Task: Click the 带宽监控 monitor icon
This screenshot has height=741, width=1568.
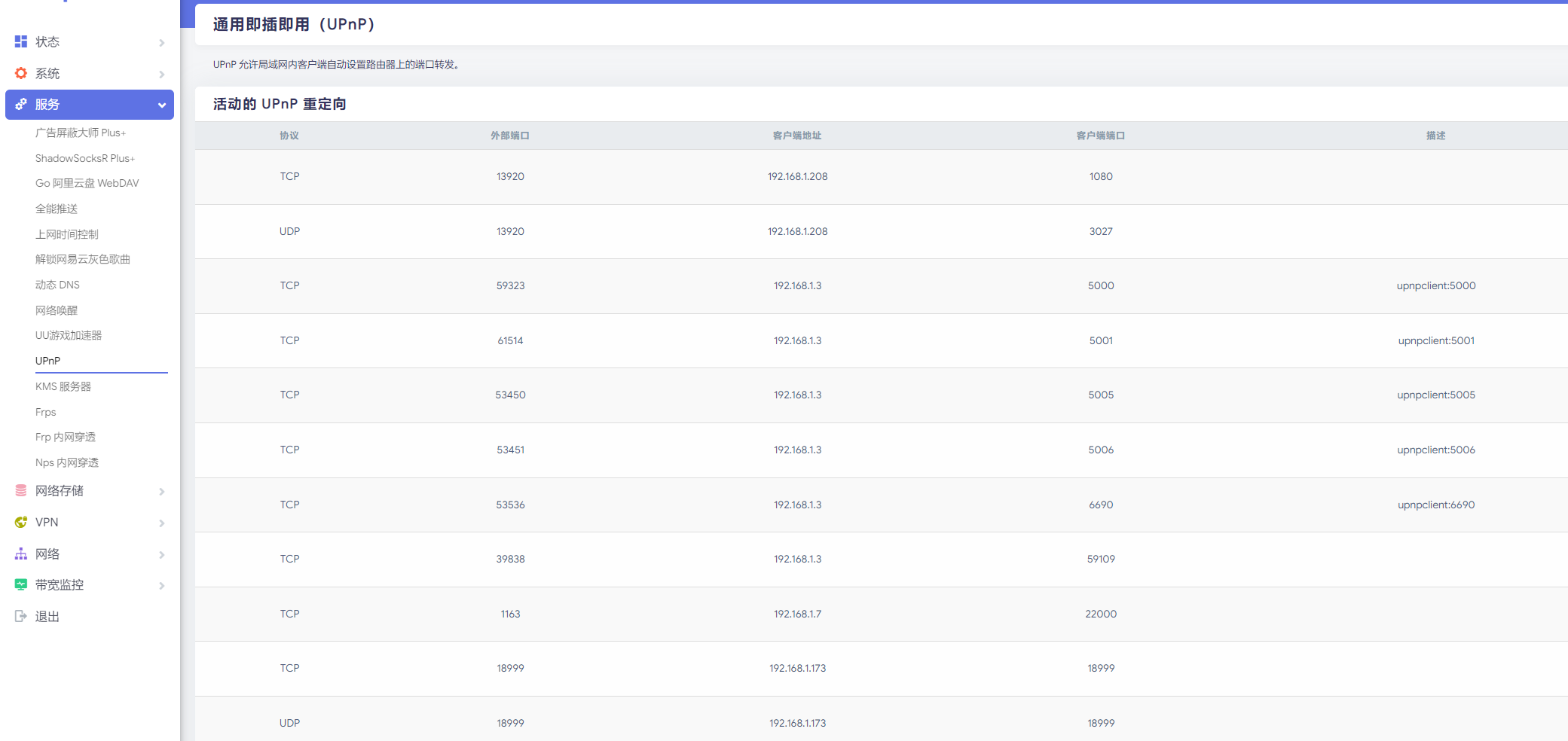Action: pos(21,584)
